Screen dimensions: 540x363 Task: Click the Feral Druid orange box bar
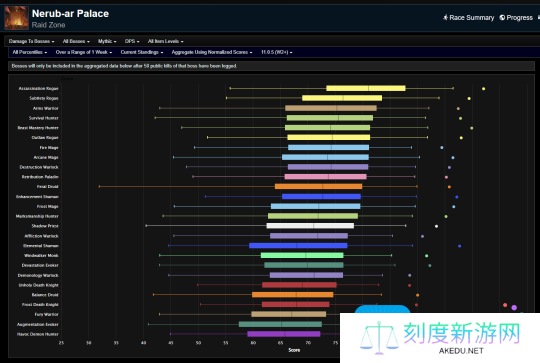[319, 187]
